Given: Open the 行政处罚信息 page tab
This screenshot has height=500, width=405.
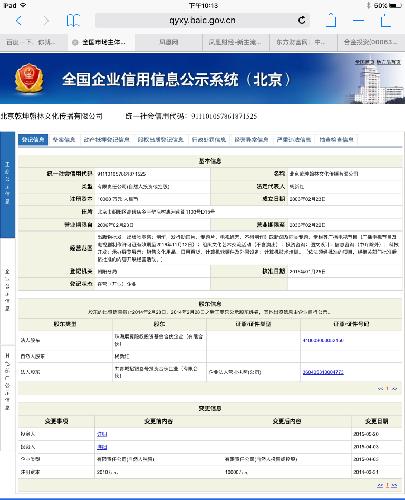Looking at the screenshot, I should pyautogui.click(x=209, y=140).
